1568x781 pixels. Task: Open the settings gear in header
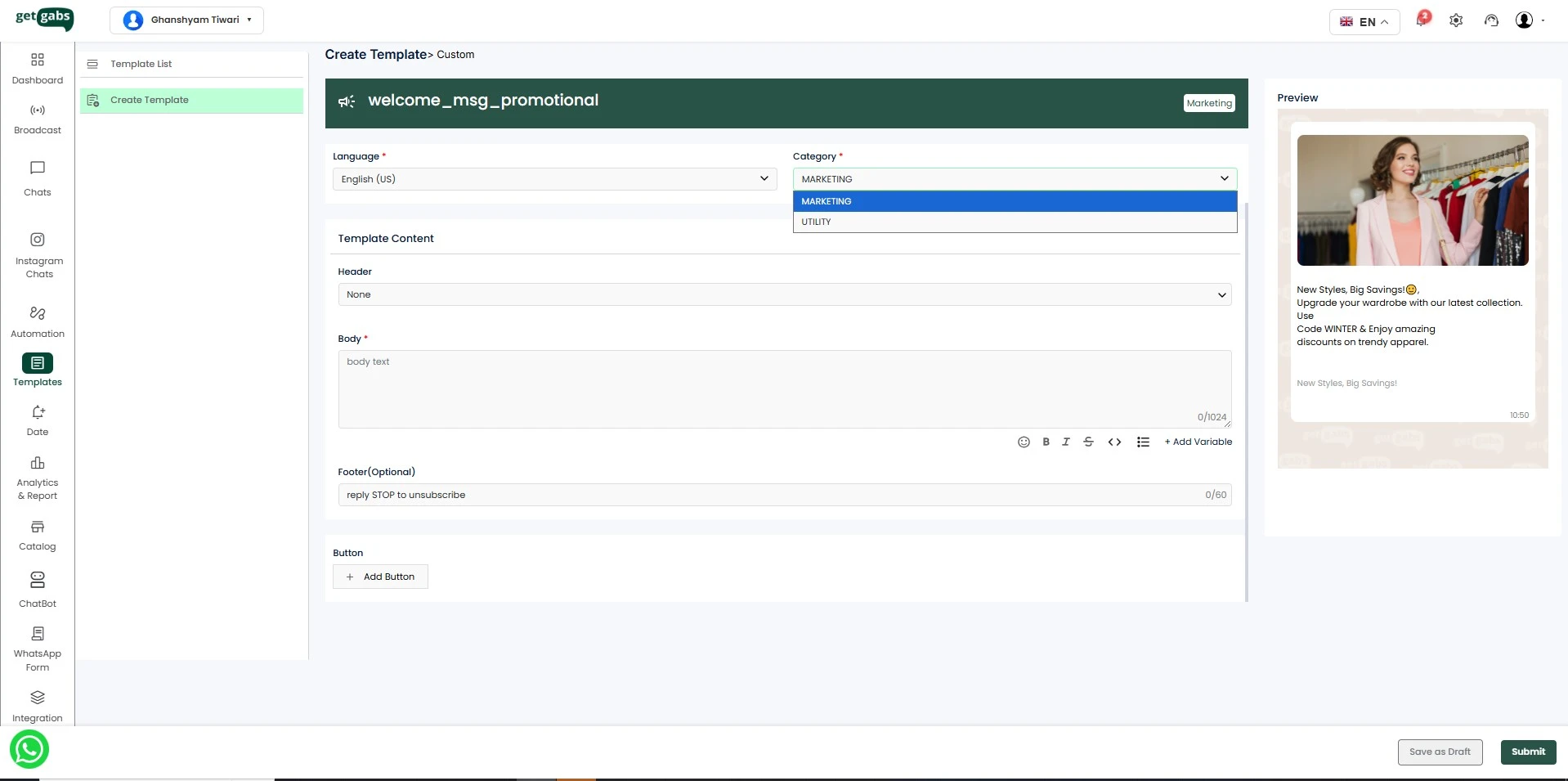click(1456, 20)
